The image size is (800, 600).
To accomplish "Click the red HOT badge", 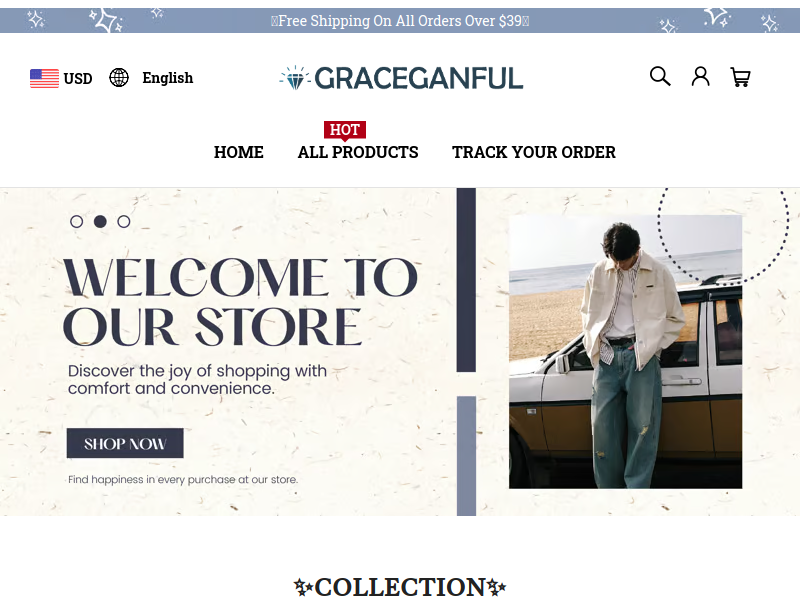I will click(x=345, y=131).
